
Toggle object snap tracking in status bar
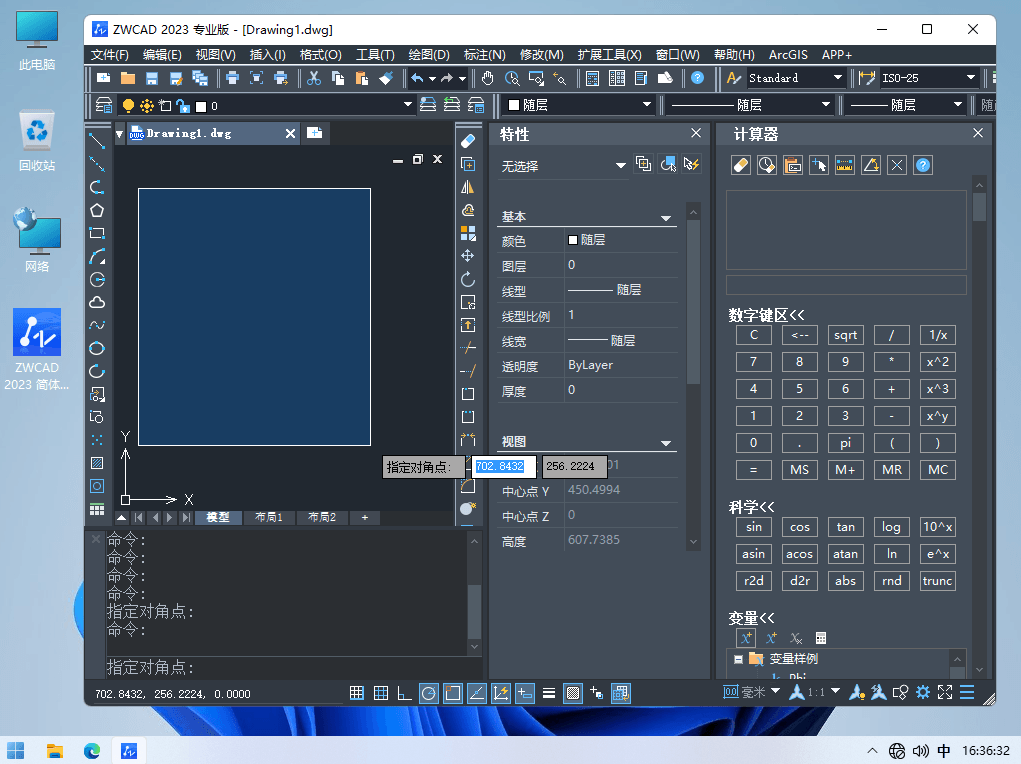pos(477,693)
